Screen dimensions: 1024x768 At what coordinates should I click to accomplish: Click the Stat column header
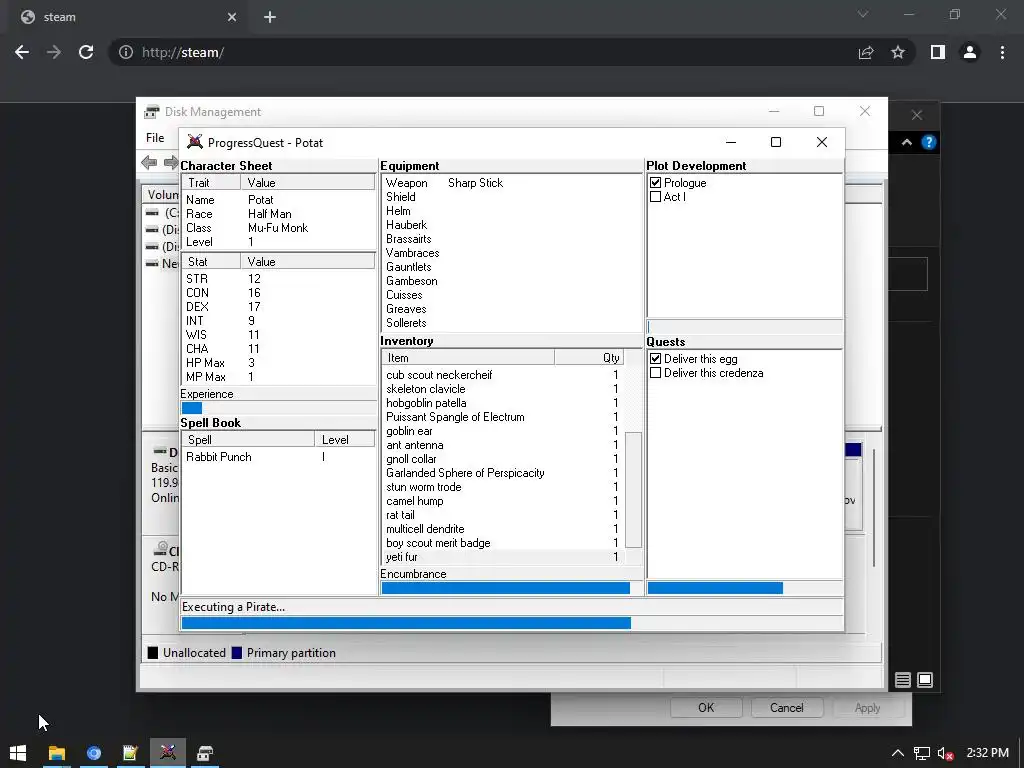click(x=211, y=262)
